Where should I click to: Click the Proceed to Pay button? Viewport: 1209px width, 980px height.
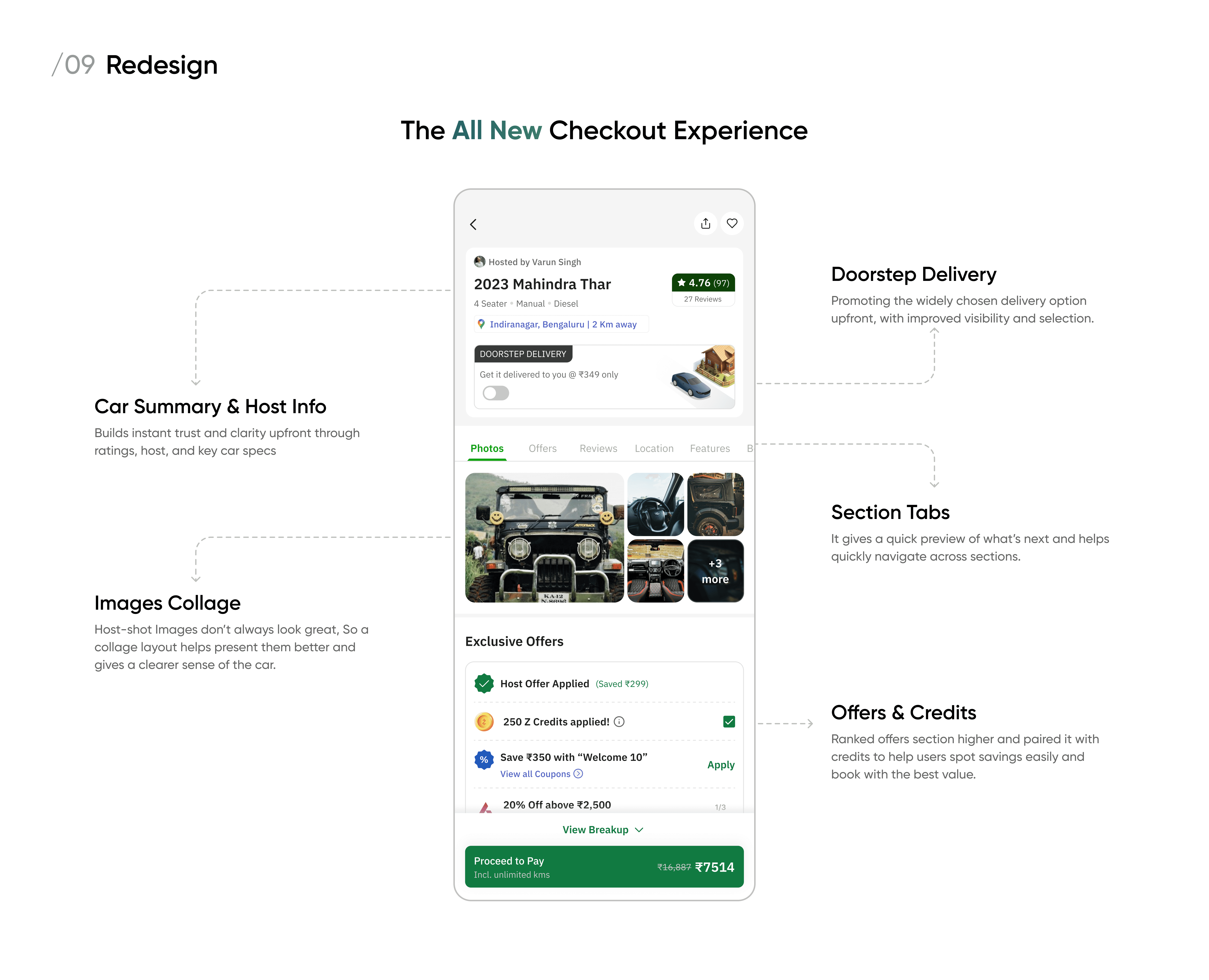604,867
